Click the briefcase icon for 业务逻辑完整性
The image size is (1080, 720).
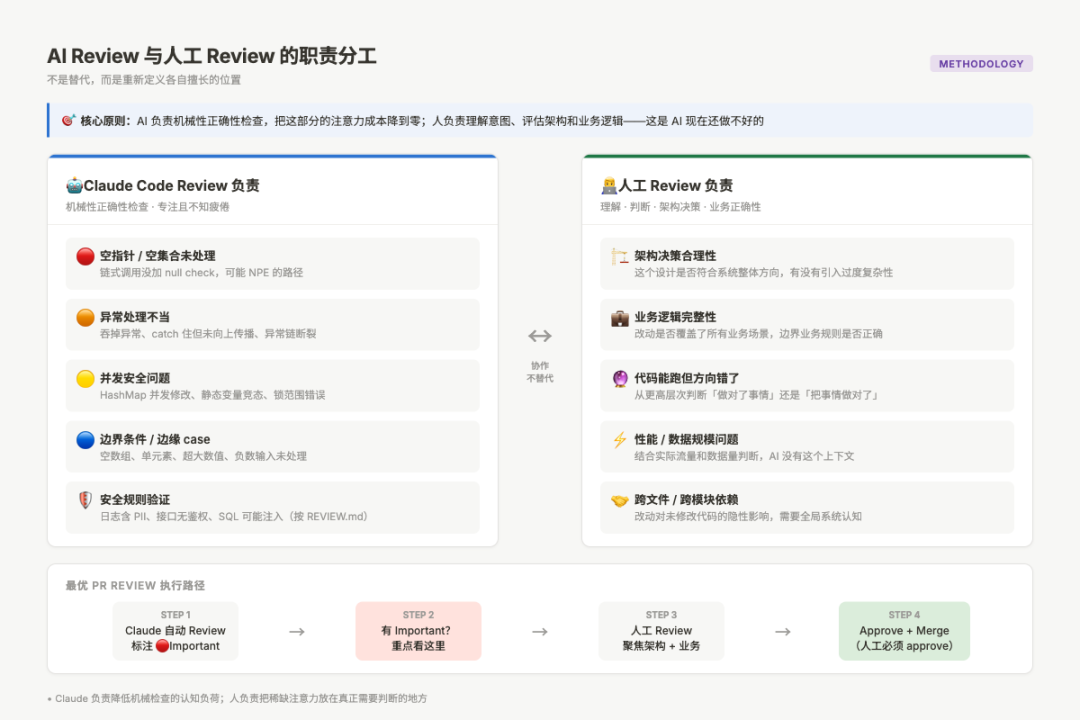click(620, 318)
